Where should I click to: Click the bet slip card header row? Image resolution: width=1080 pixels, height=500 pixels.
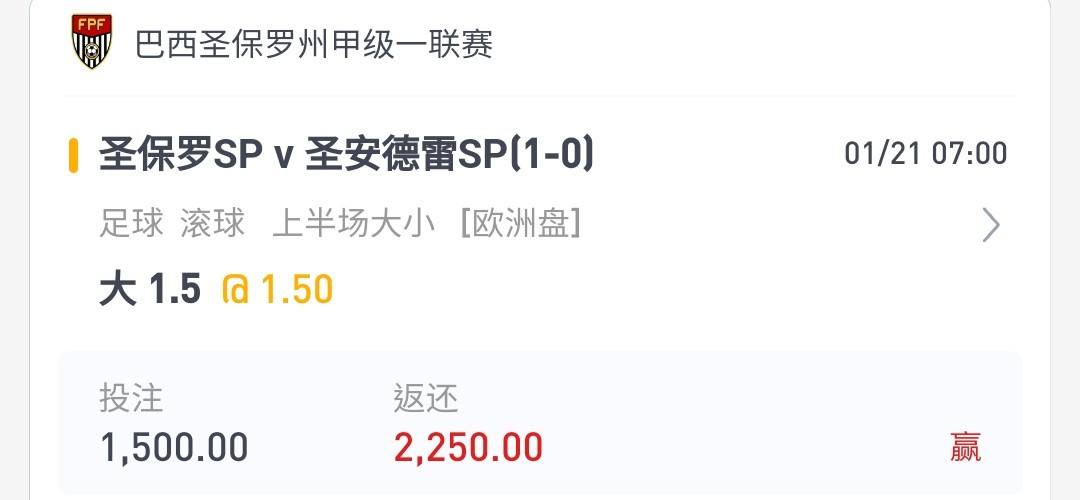(x=541, y=45)
